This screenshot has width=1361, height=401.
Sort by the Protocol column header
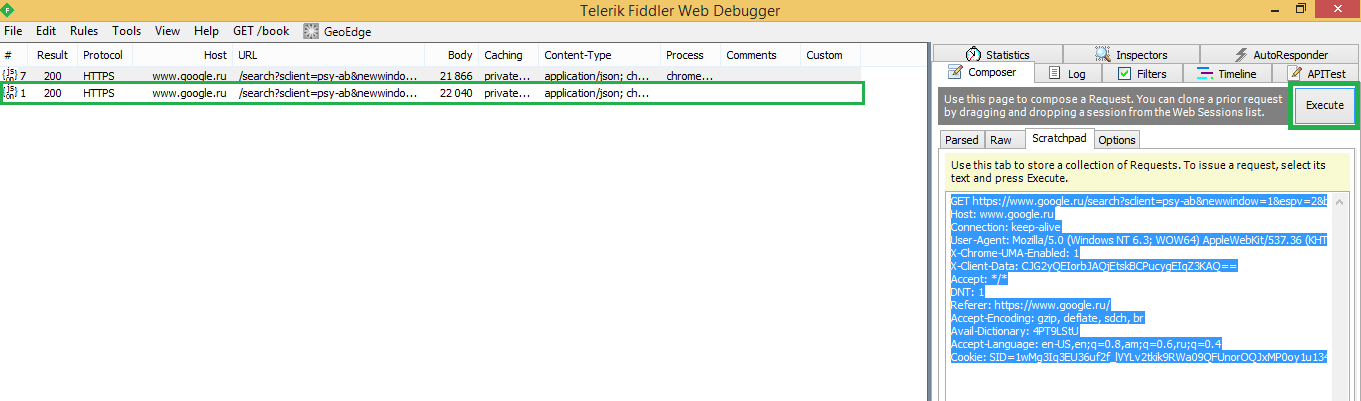click(105, 55)
